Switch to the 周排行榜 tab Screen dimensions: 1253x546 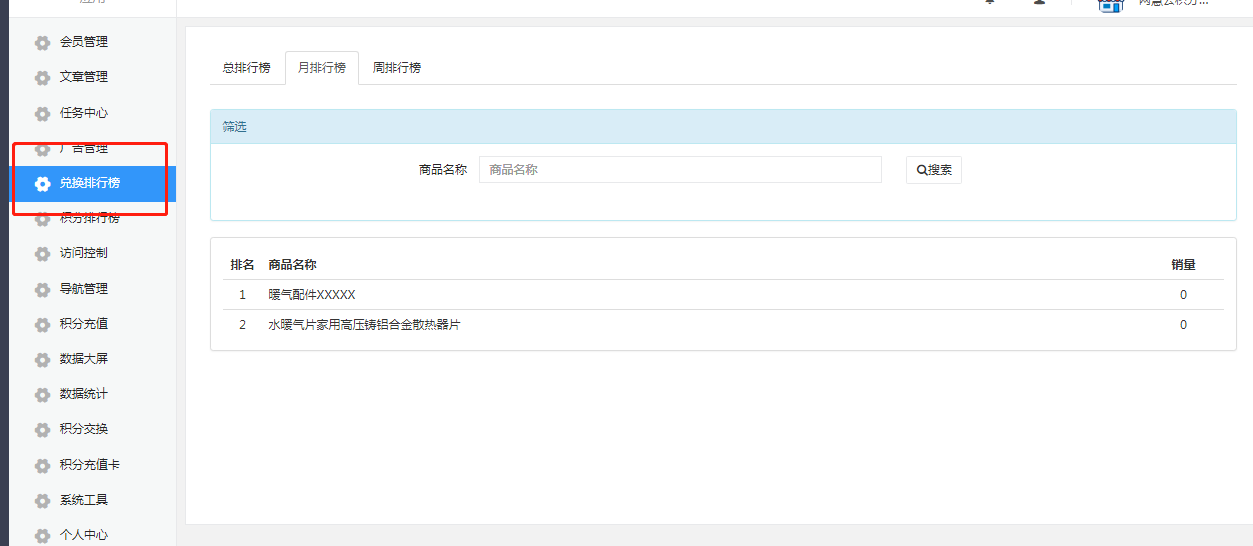pos(397,68)
